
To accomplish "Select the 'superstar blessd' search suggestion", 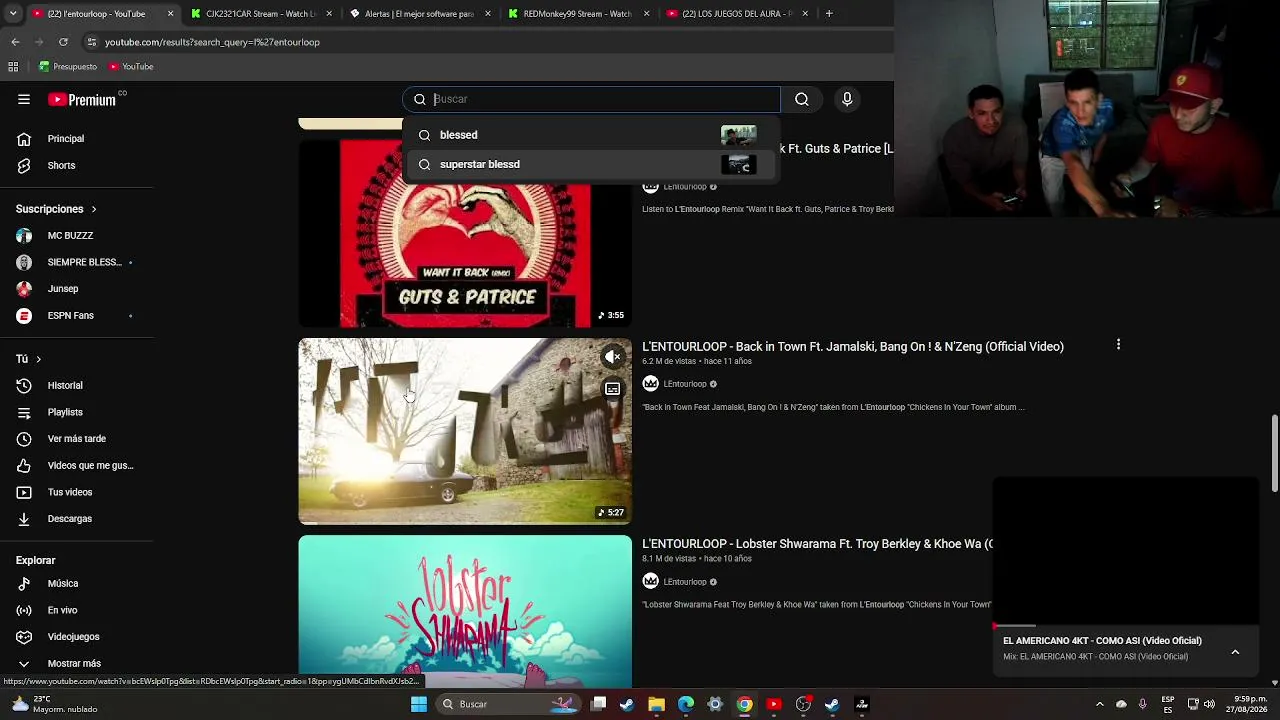I will tap(591, 164).
